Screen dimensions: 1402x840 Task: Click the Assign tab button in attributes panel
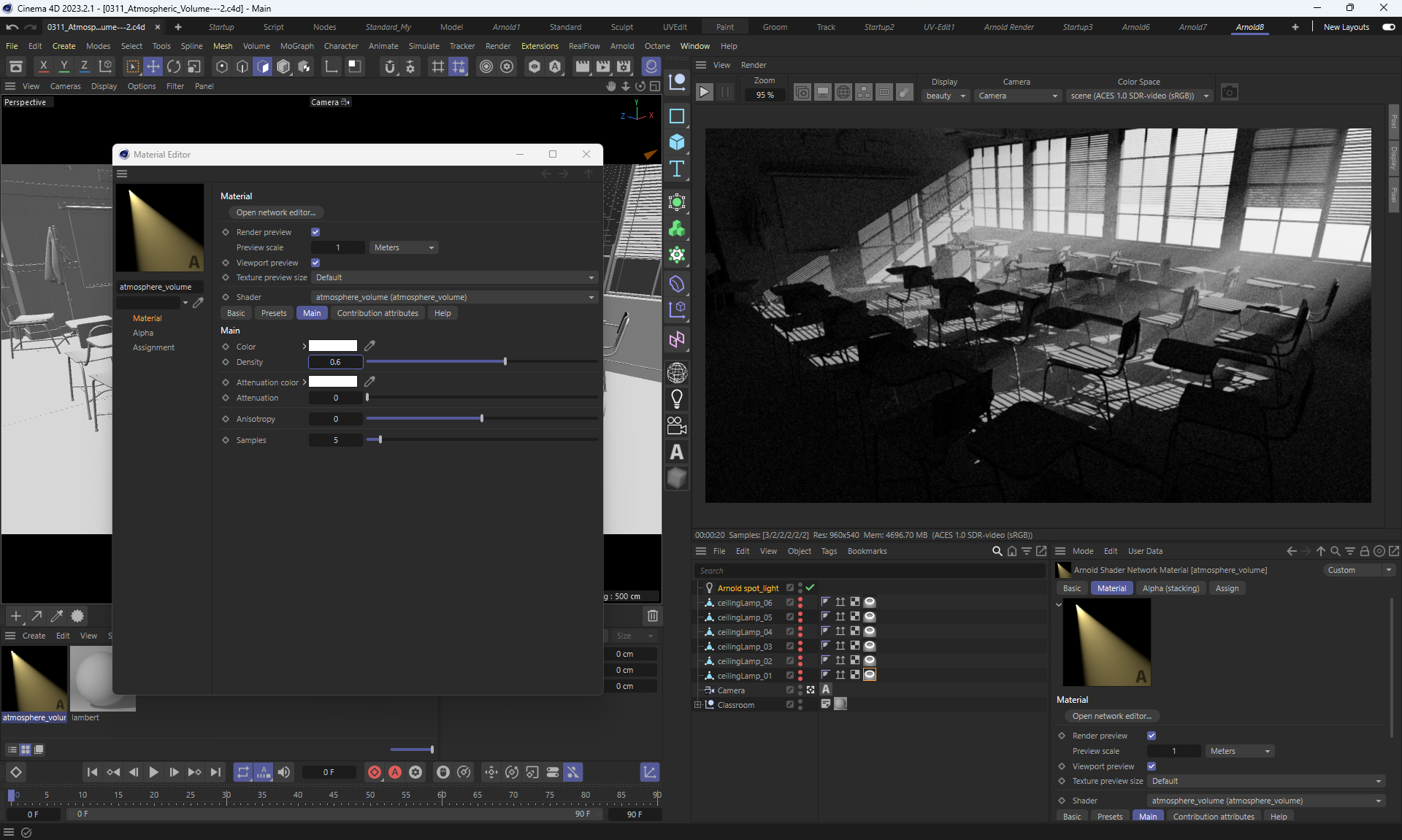pyautogui.click(x=1227, y=588)
